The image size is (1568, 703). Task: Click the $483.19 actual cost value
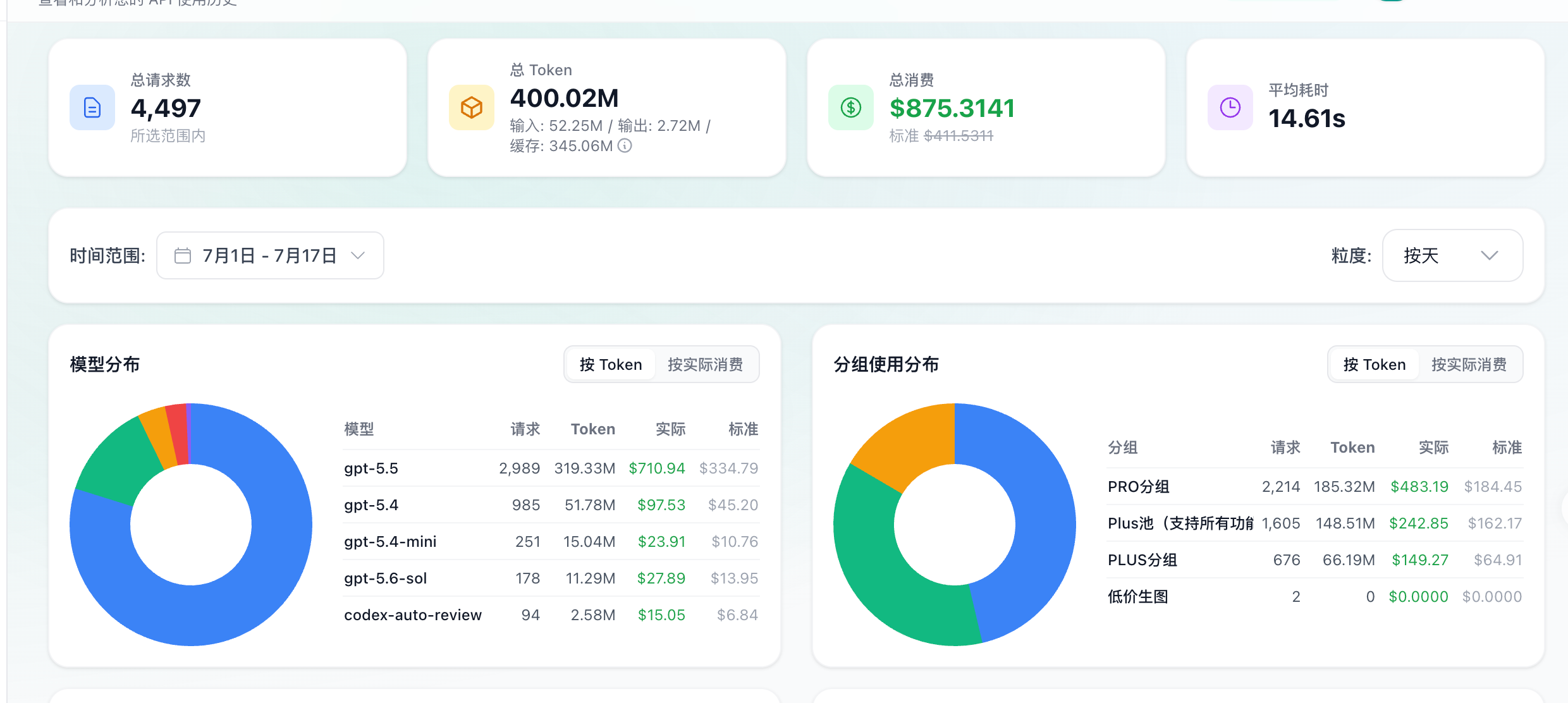(1419, 487)
